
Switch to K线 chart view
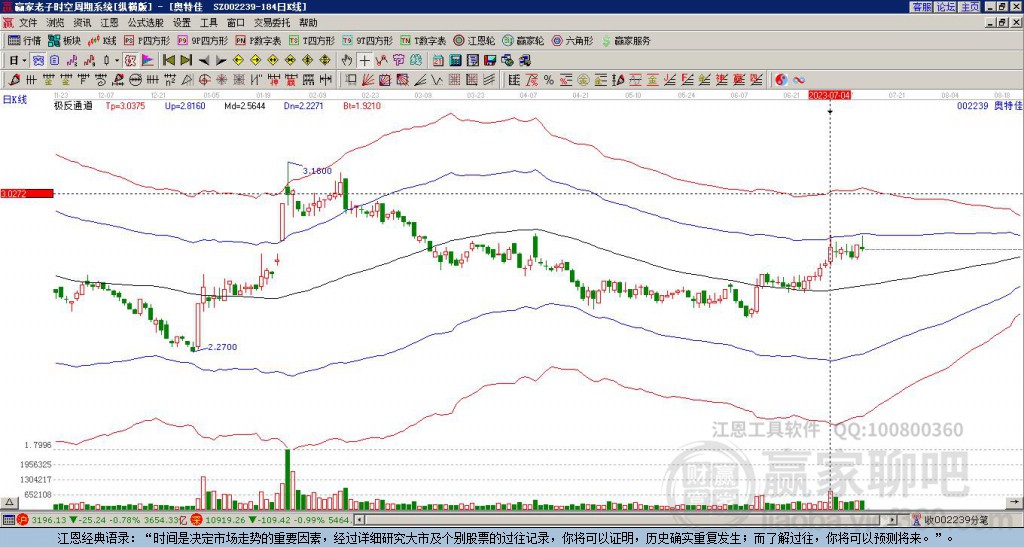(x=103, y=40)
